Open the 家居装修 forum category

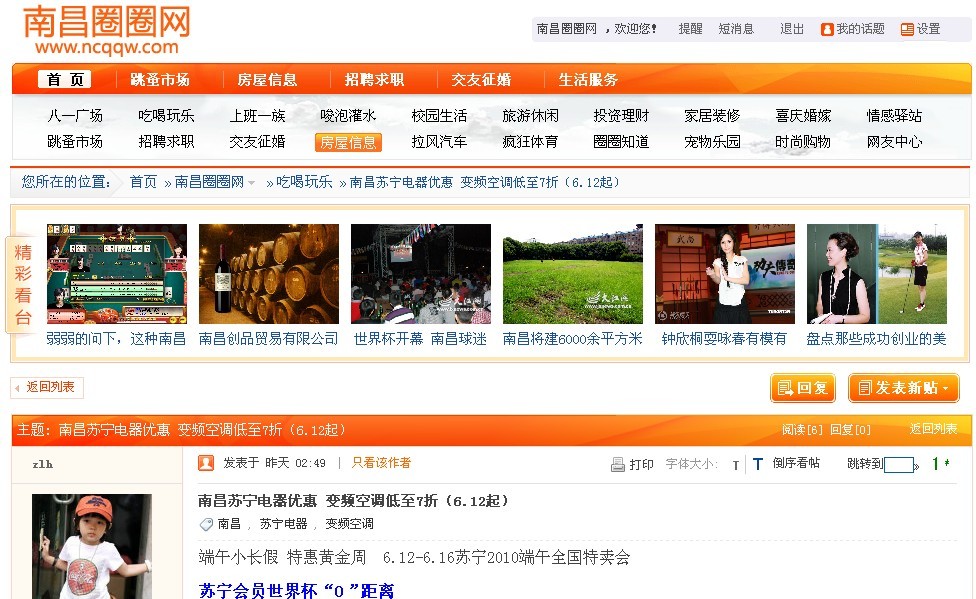[x=712, y=116]
